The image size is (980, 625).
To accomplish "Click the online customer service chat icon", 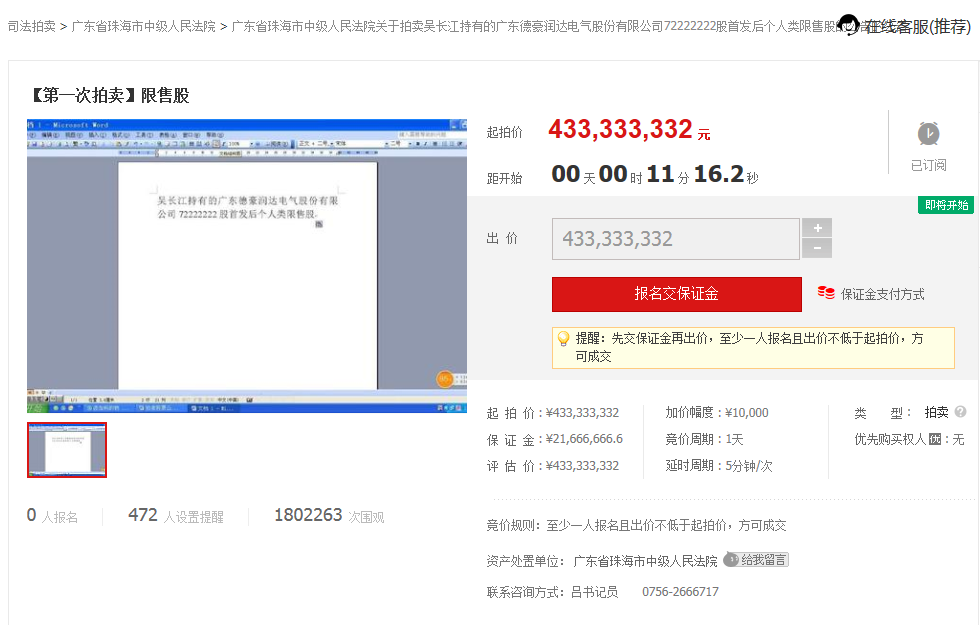I will tap(848, 25).
